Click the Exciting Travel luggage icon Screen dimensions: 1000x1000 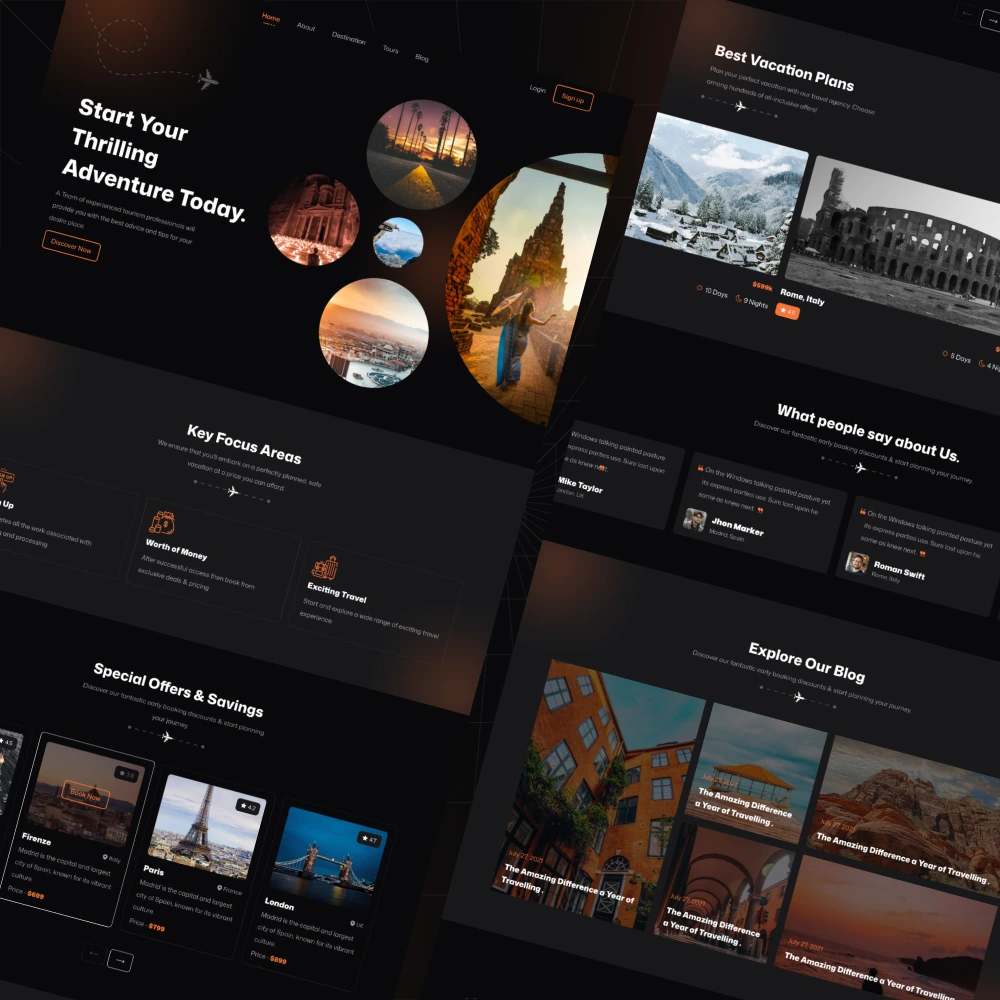[324, 567]
